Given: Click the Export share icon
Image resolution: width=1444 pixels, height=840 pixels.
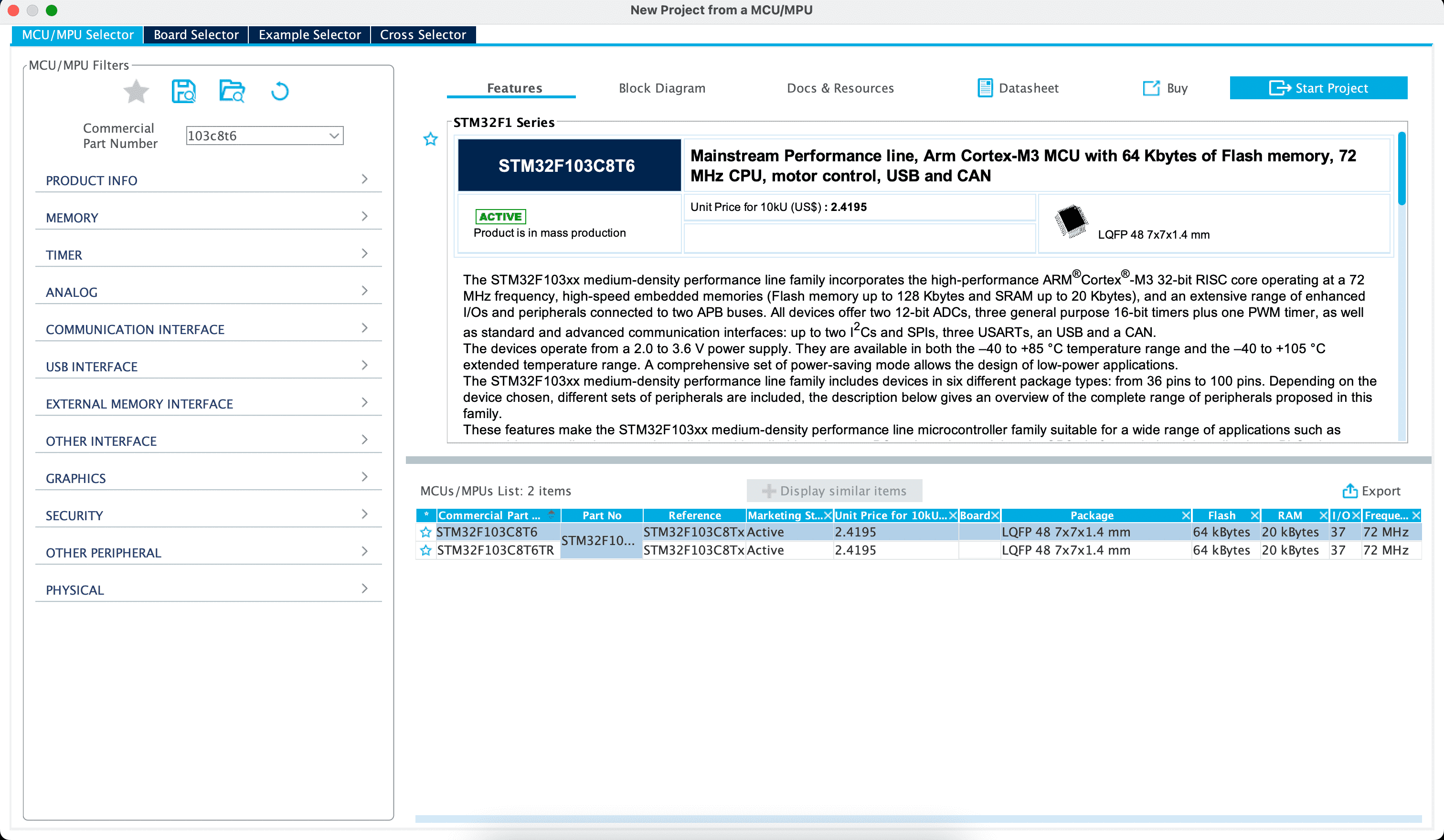Looking at the screenshot, I should (1349, 491).
